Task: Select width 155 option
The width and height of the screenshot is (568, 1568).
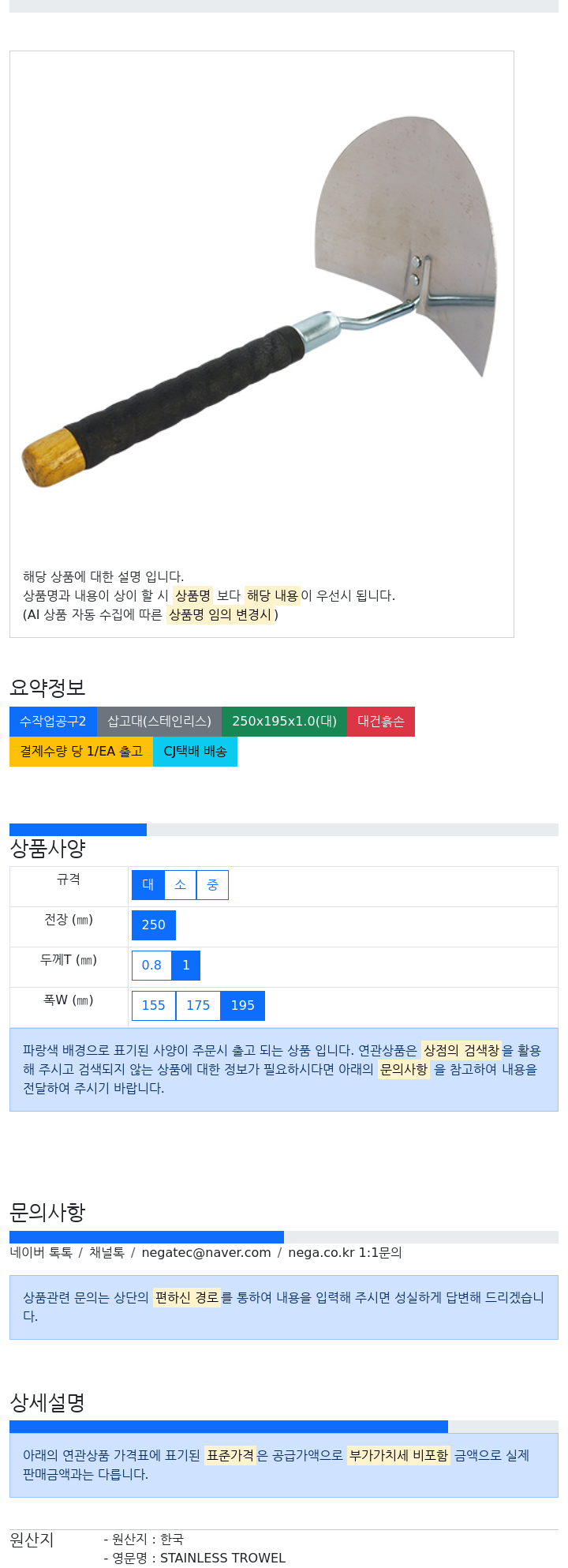Action: click(154, 1006)
